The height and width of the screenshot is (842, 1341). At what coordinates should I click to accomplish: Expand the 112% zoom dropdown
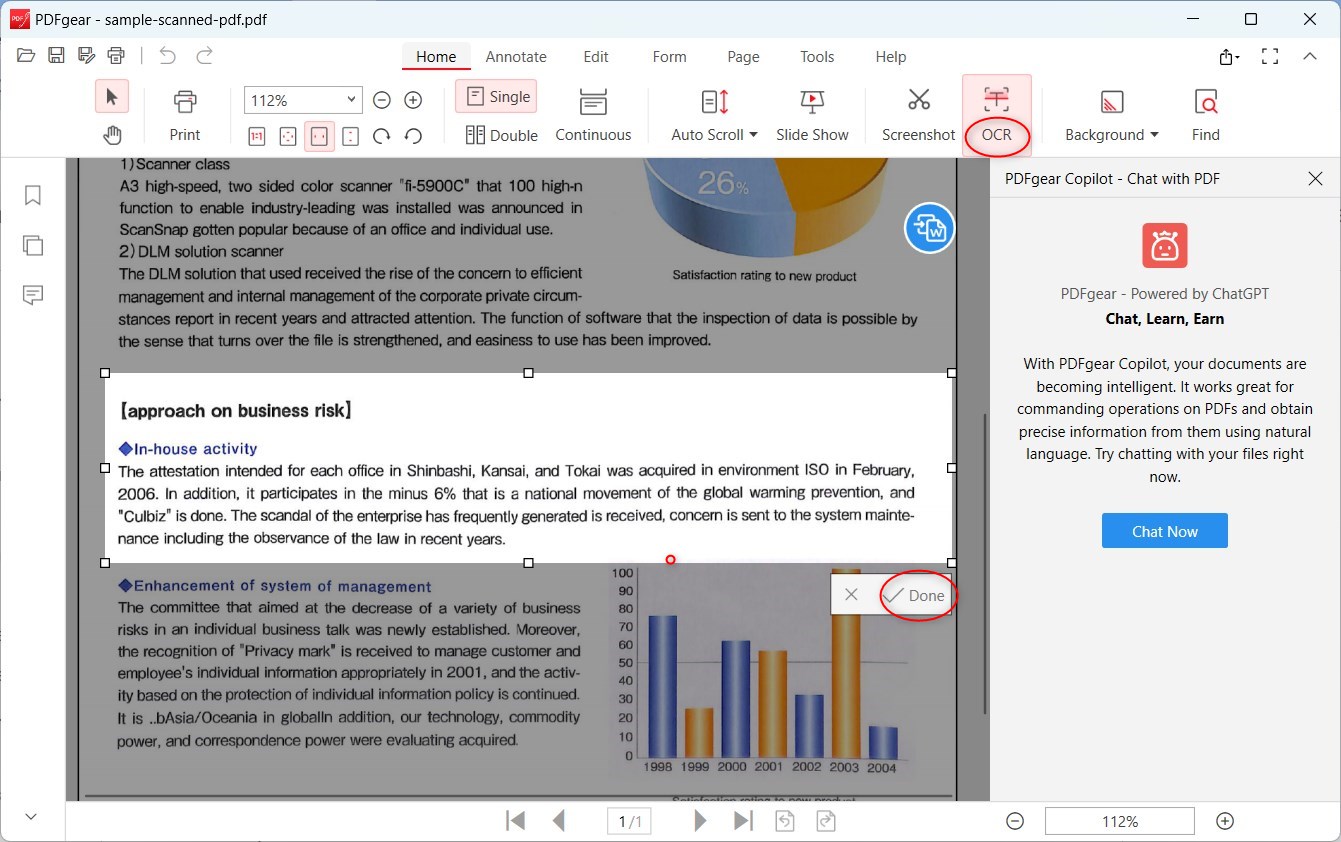350,99
